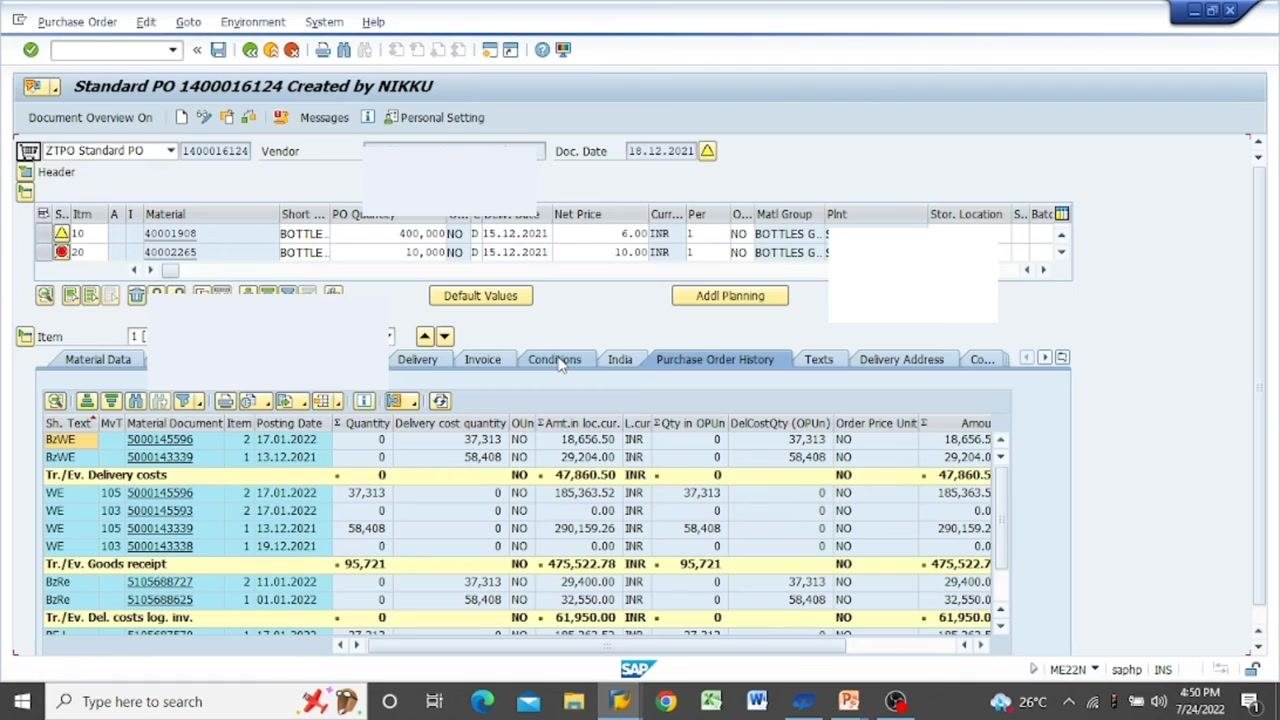Screen dimensions: 1280x720
Task: Collapse the Header section toggle
Action: pyautogui.click(x=25, y=172)
